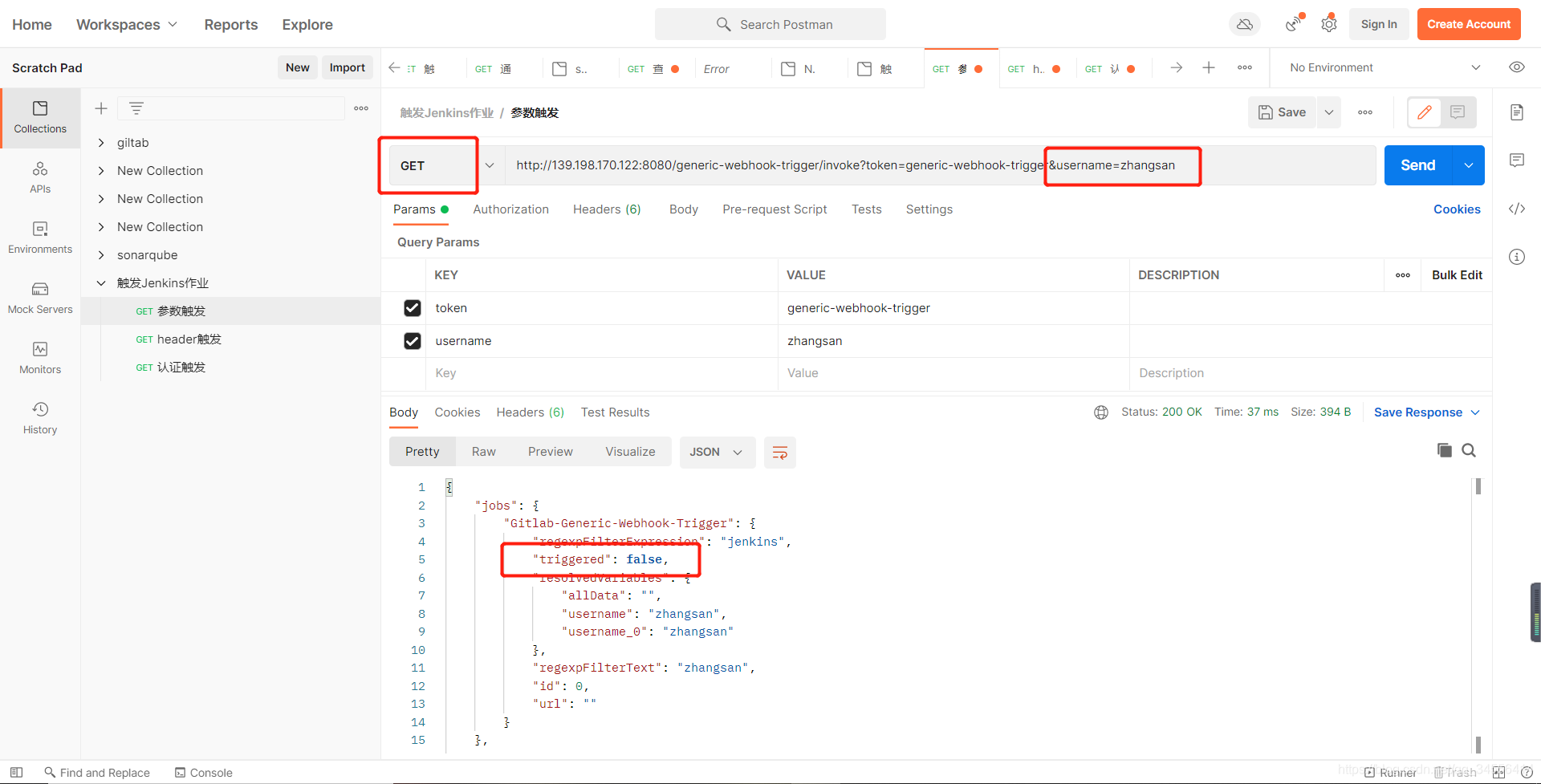Open the Tests tab
1541x784 pixels.
[x=867, y=209]
